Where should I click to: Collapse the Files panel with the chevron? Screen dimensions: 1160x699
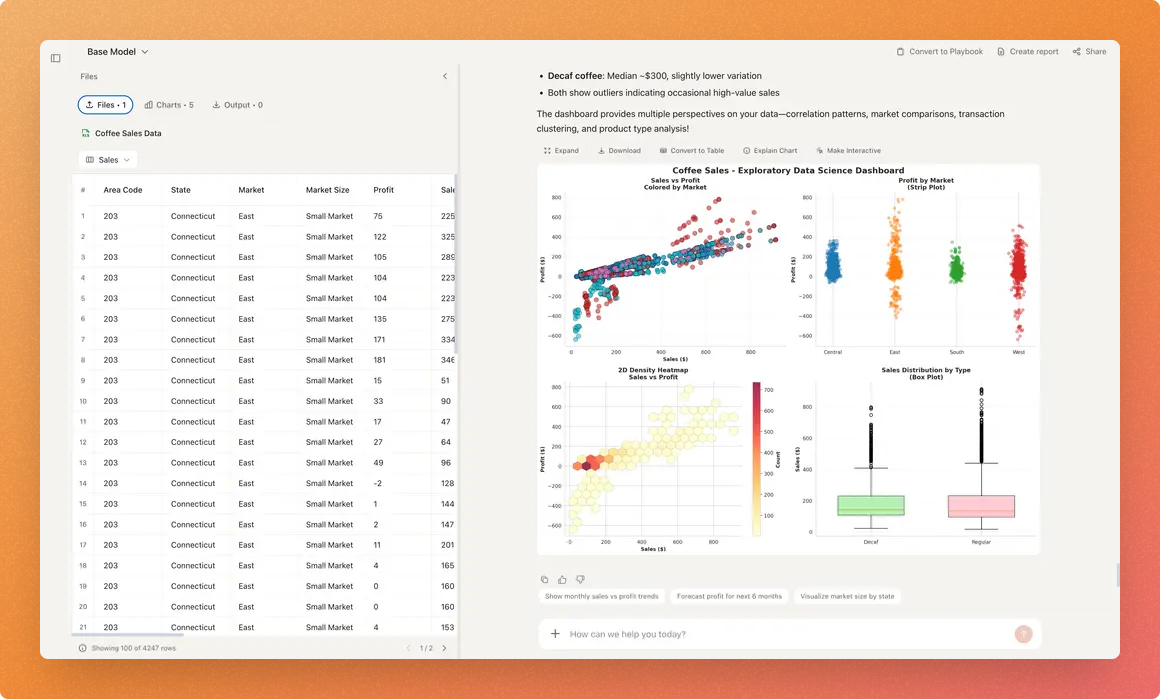445,75
